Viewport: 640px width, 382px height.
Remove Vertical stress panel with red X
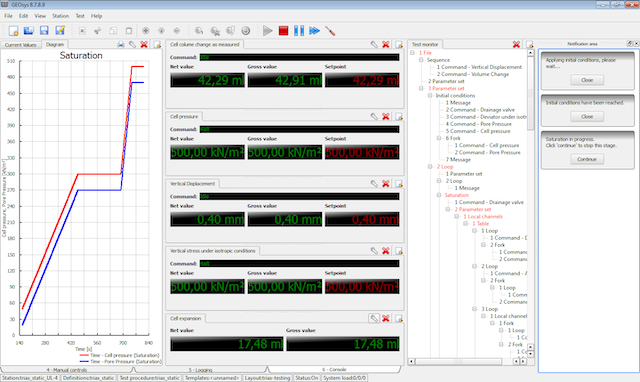[386, 251]
